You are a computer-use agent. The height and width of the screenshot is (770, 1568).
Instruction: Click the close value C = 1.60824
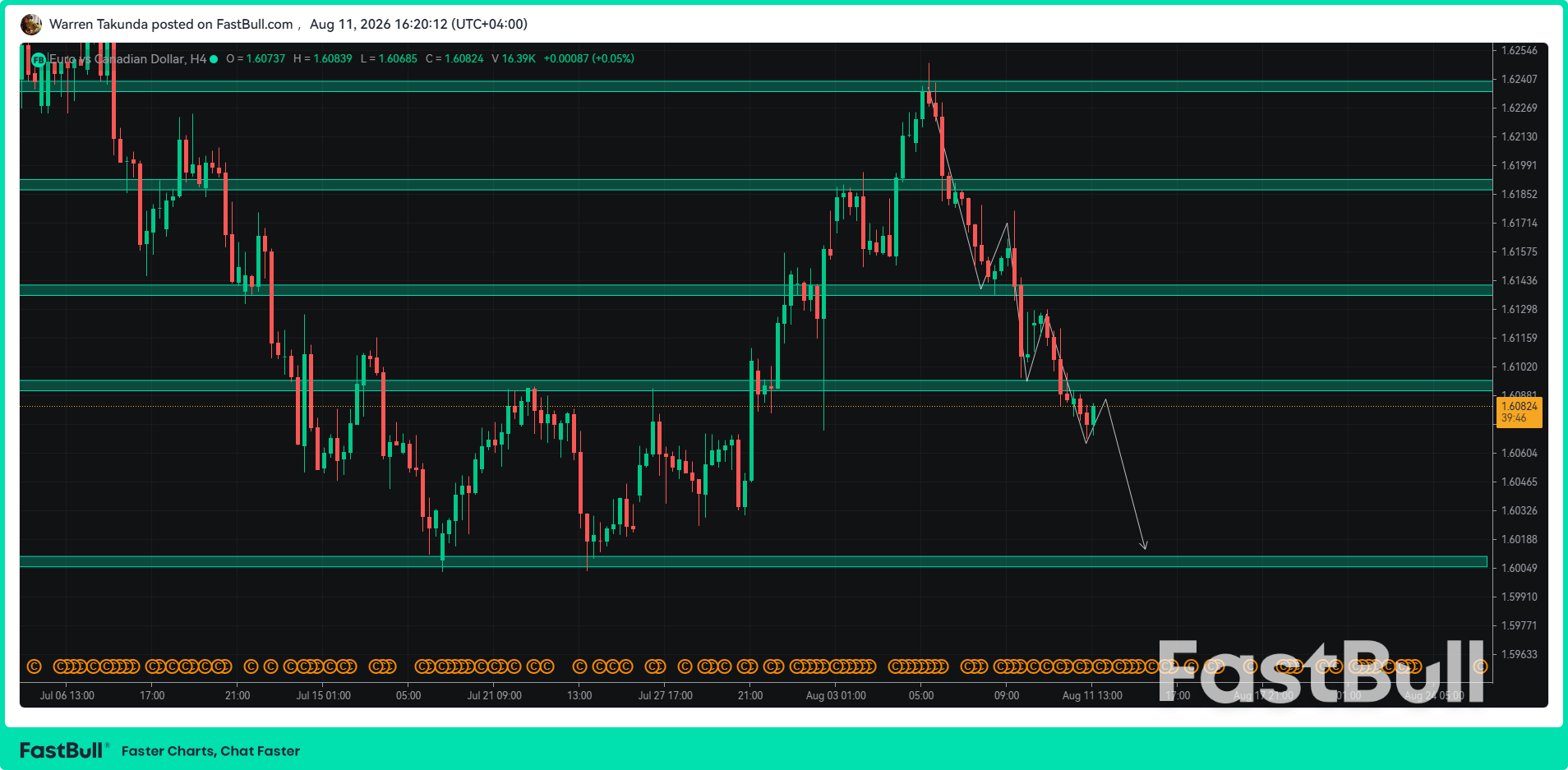(454, 59)
